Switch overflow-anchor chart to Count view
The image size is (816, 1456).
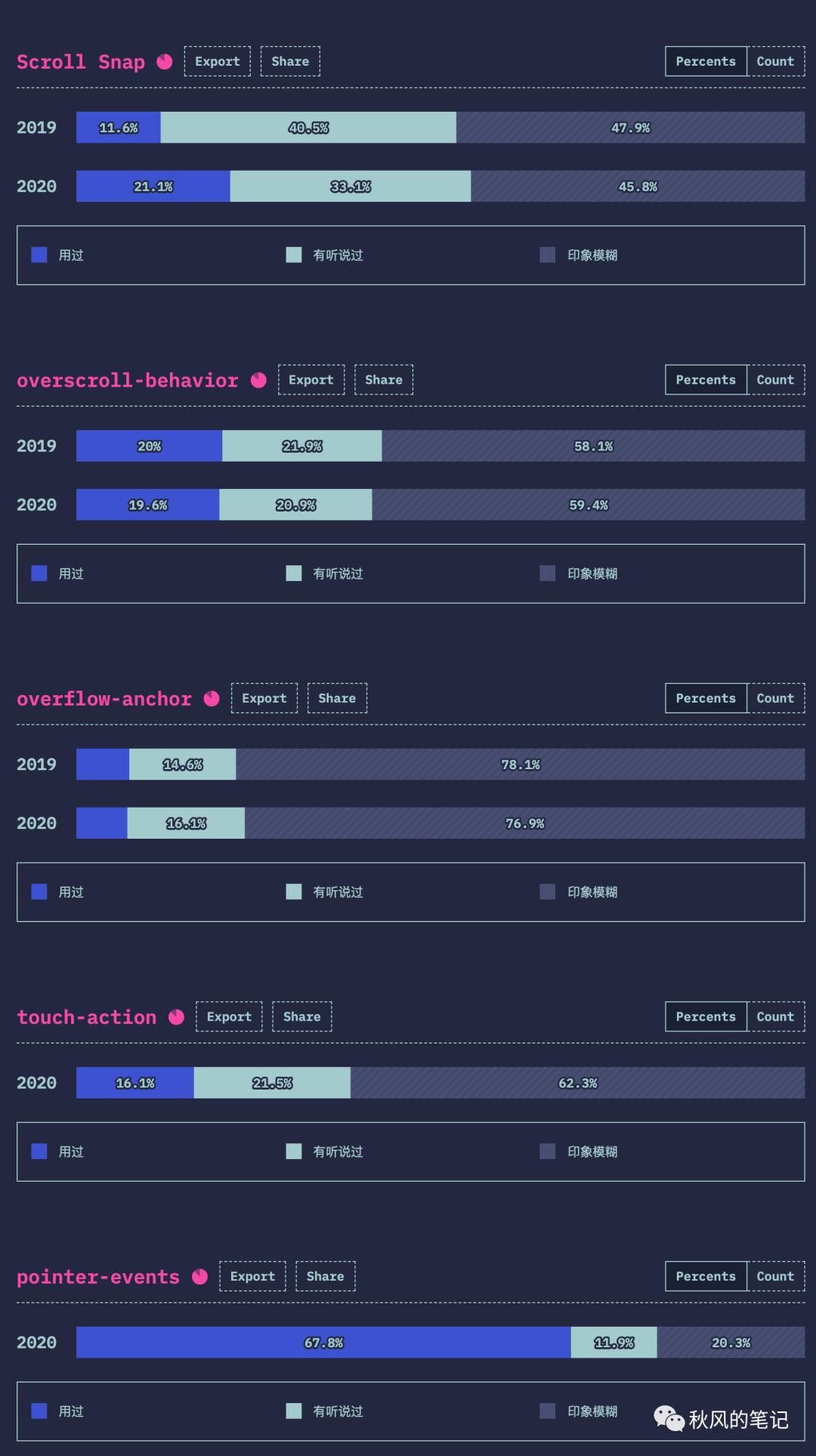click(x=775, y=698)
